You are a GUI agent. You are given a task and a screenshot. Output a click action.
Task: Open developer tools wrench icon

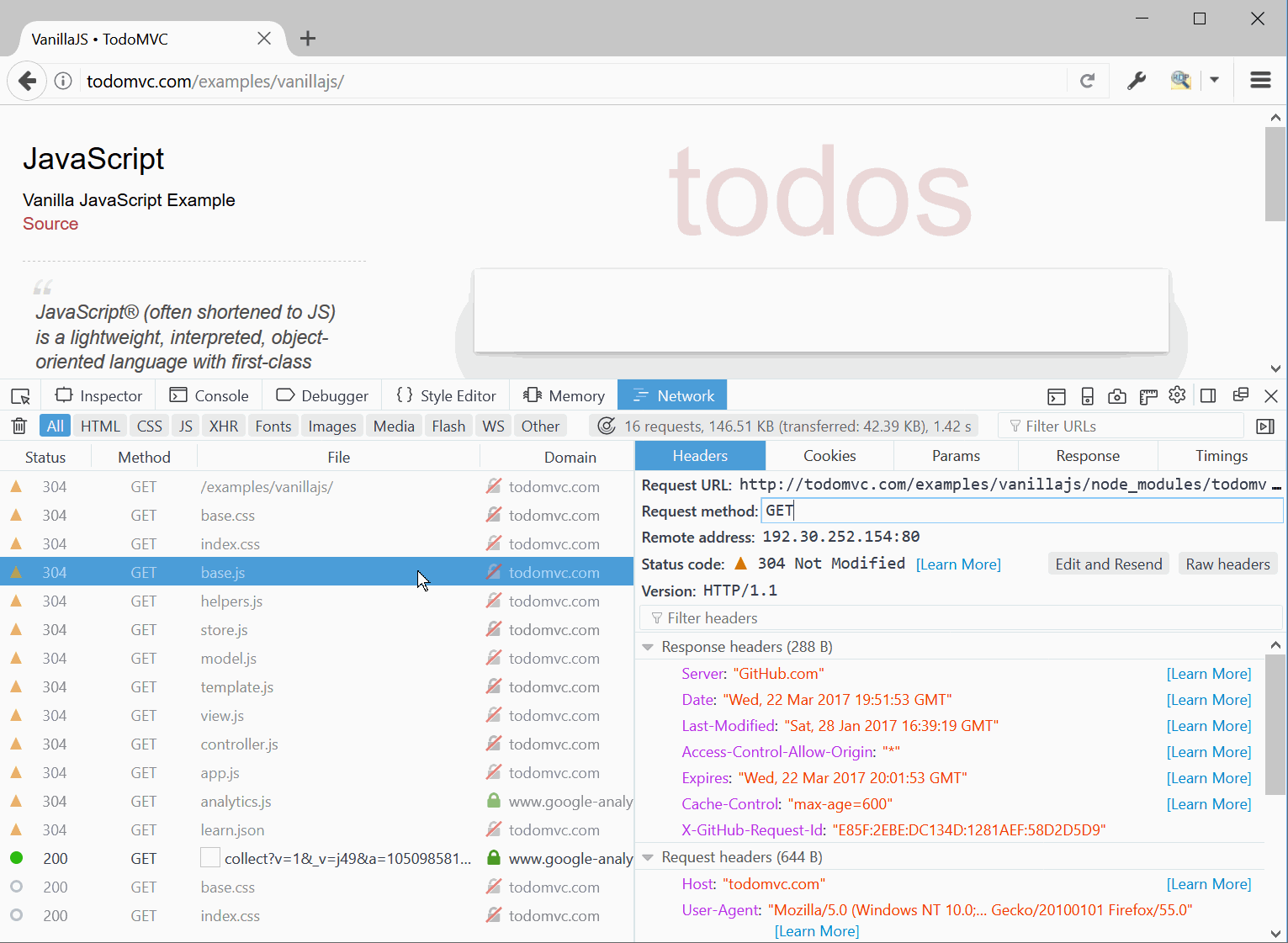click(x=1137, y=81)
